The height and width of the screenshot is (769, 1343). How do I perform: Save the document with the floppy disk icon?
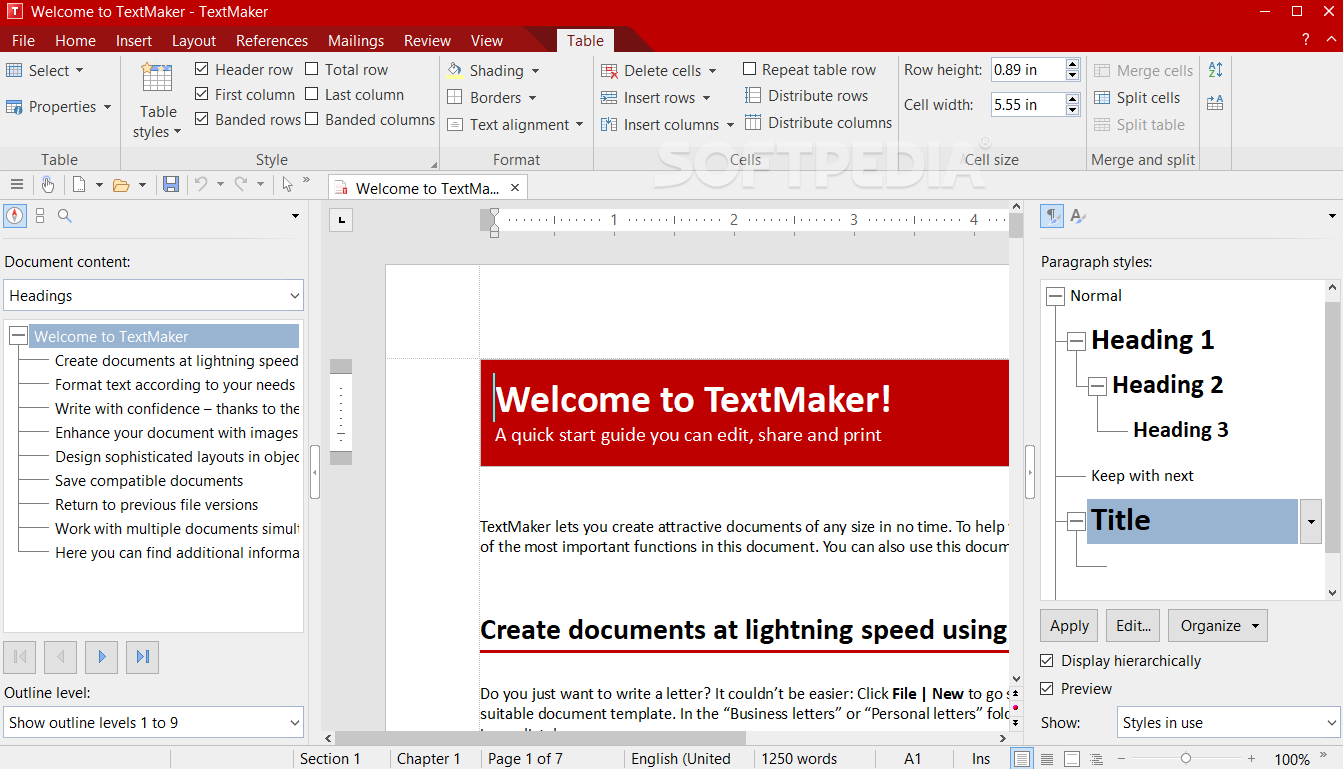(x=171, y=184)
